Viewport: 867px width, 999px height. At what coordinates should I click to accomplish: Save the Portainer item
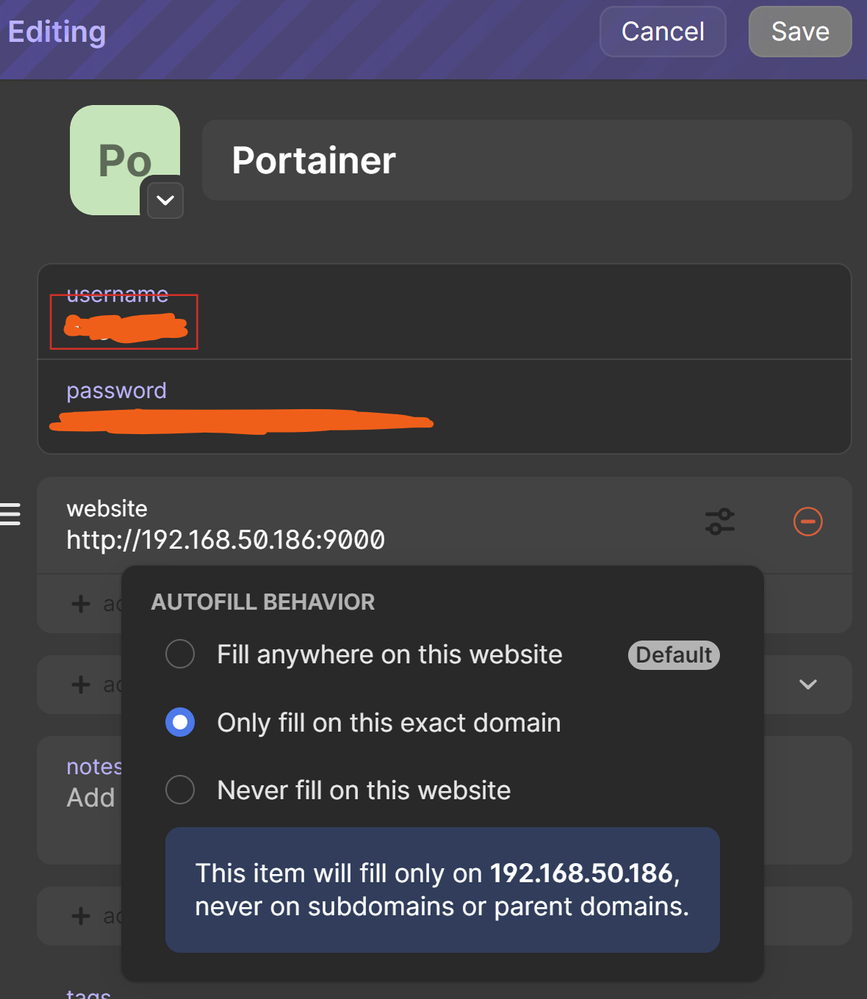(800, 32)
